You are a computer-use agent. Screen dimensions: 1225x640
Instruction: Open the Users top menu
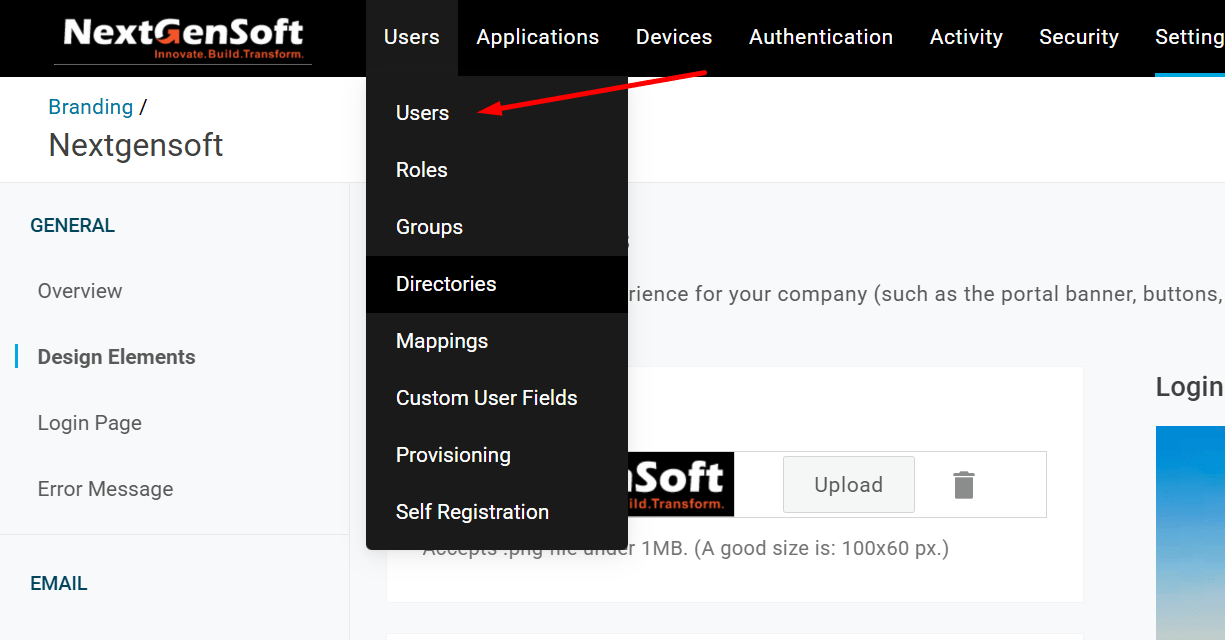pos(411,37)
